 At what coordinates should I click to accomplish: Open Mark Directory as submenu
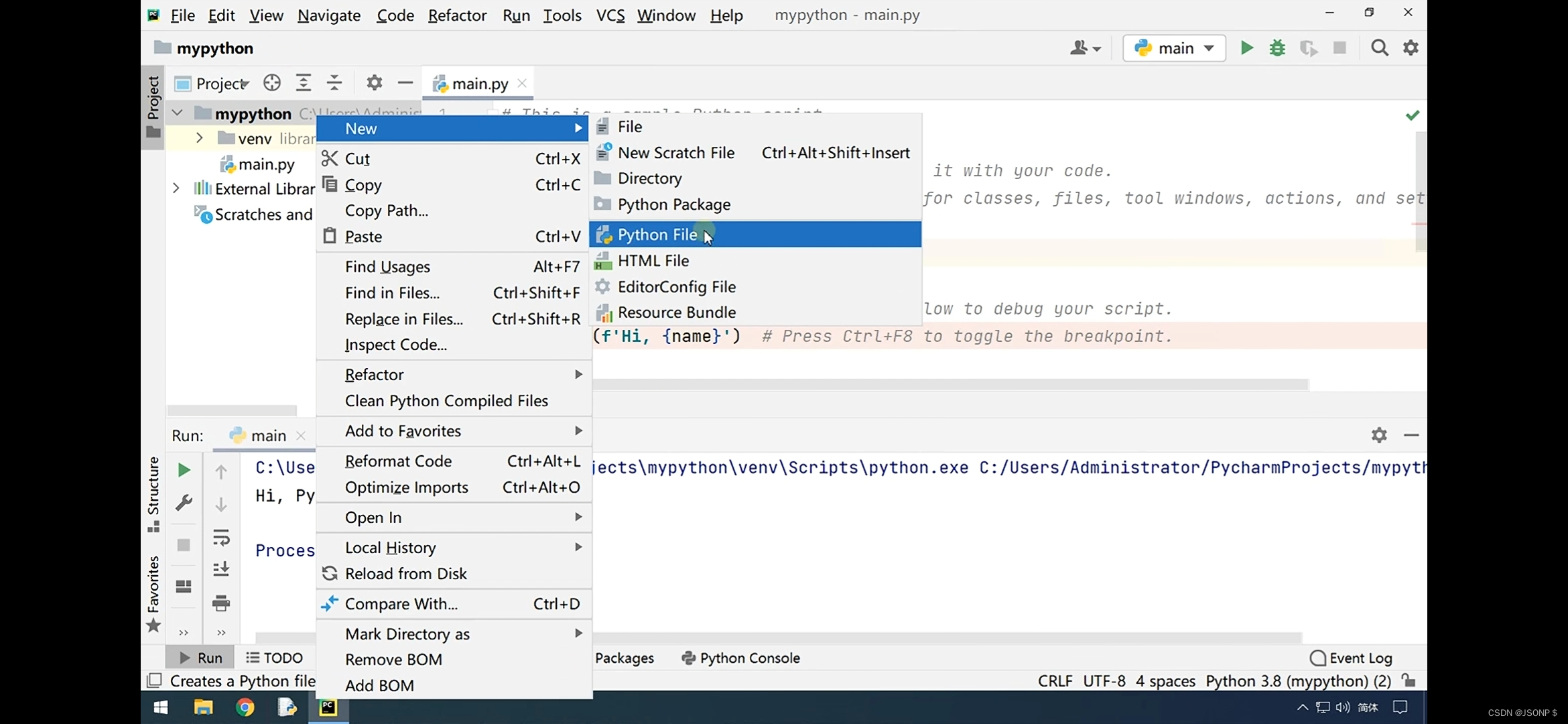(x=454, y=634)
